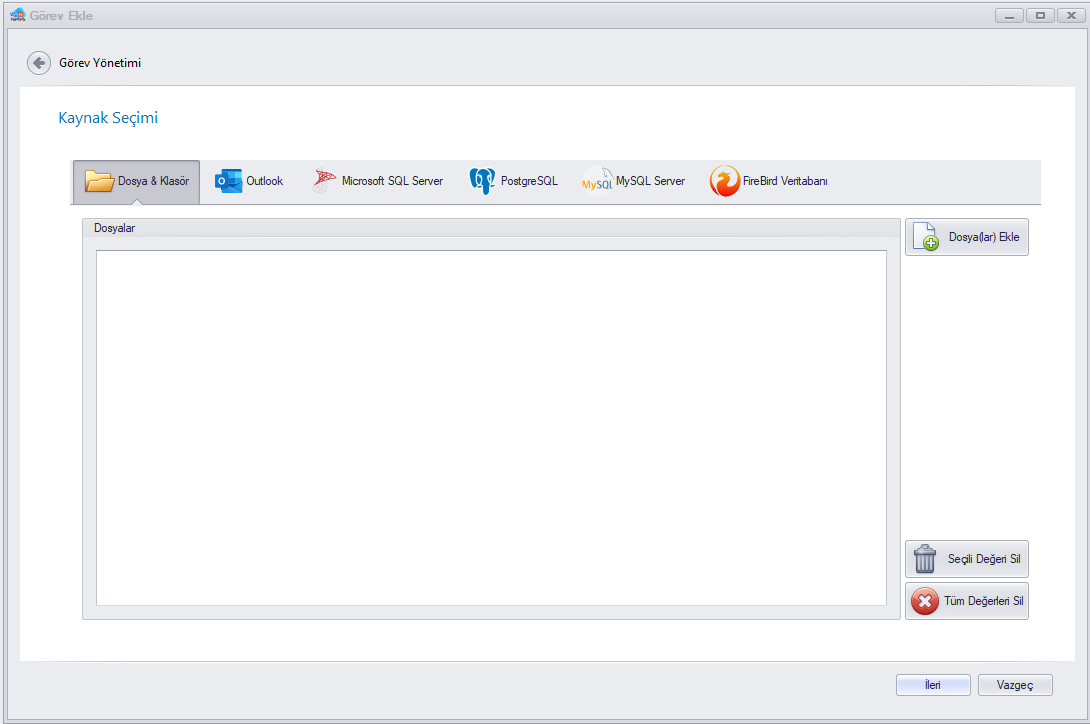Select the Outlook icon tab

pos(229,182)
